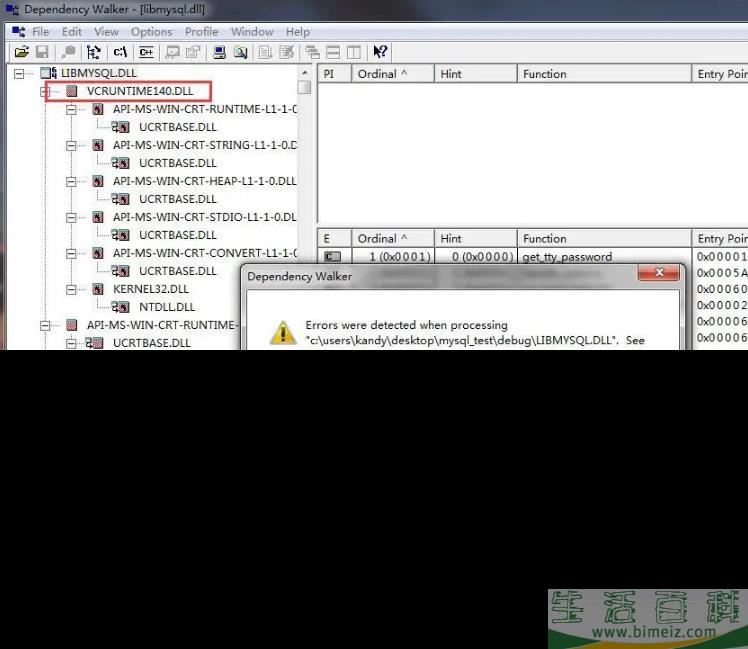
Task: Sort imports list by Hint column
Action: [x=476, y=74]
